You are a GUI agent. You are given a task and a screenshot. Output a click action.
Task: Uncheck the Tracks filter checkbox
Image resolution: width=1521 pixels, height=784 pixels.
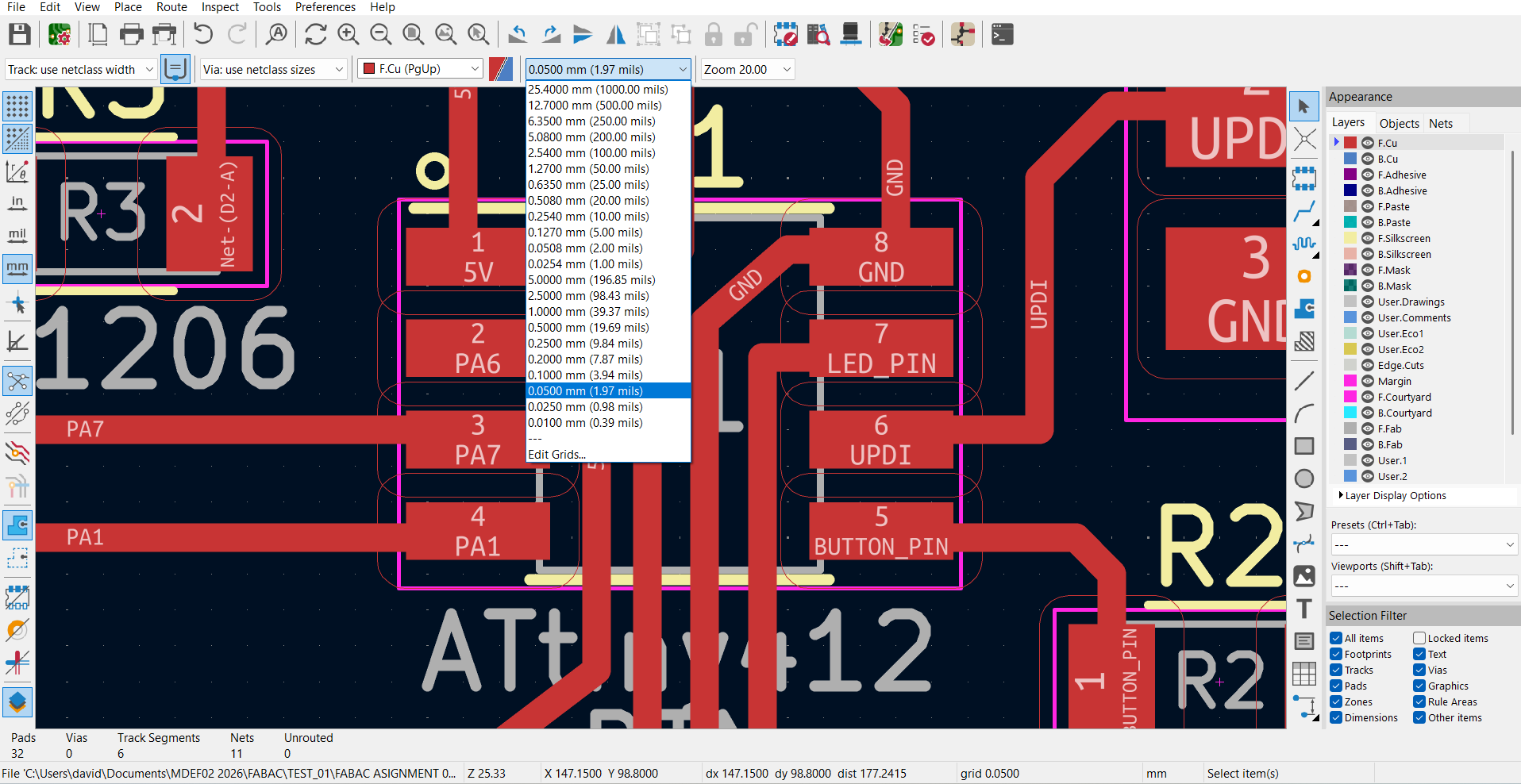click(x=1336, y=670)
